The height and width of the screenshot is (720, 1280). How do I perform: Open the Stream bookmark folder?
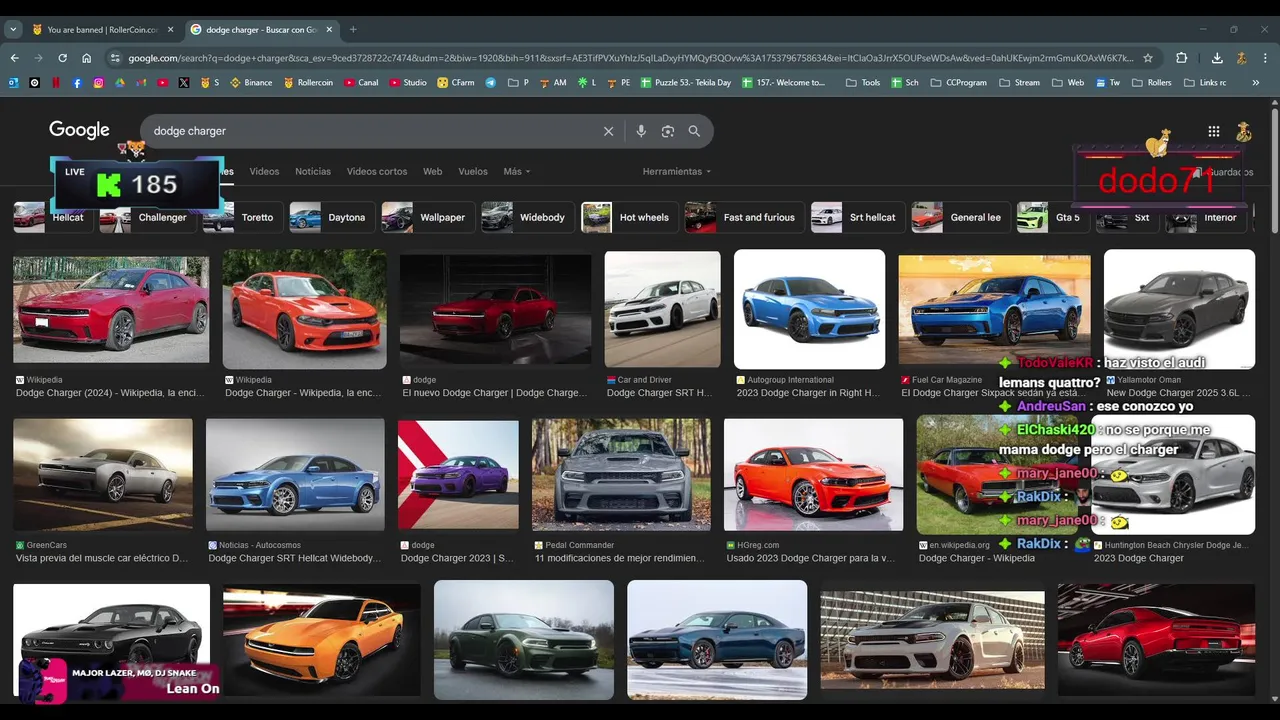1019,83
